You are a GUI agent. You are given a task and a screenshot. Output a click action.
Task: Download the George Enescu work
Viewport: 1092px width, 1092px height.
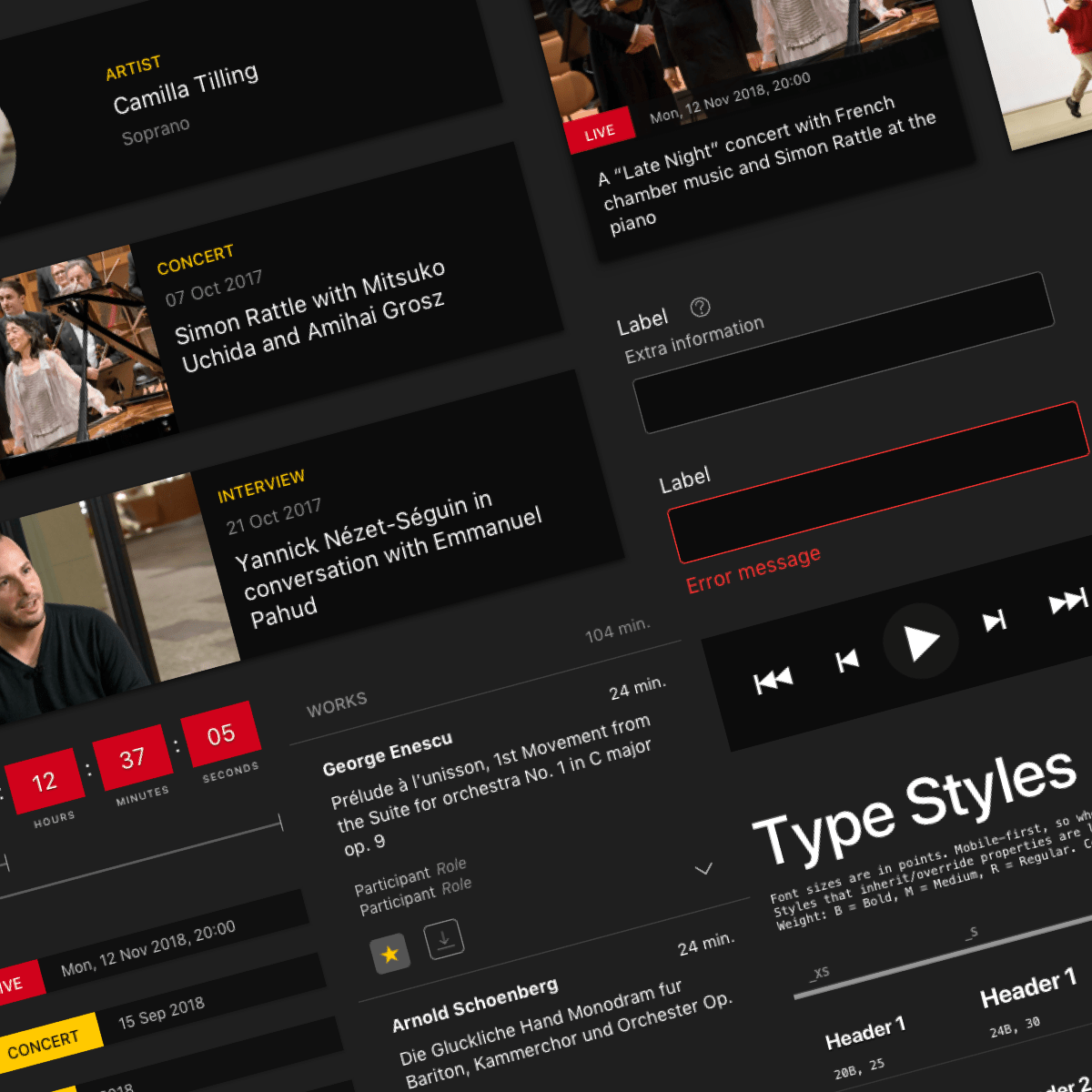pos(445,938)
